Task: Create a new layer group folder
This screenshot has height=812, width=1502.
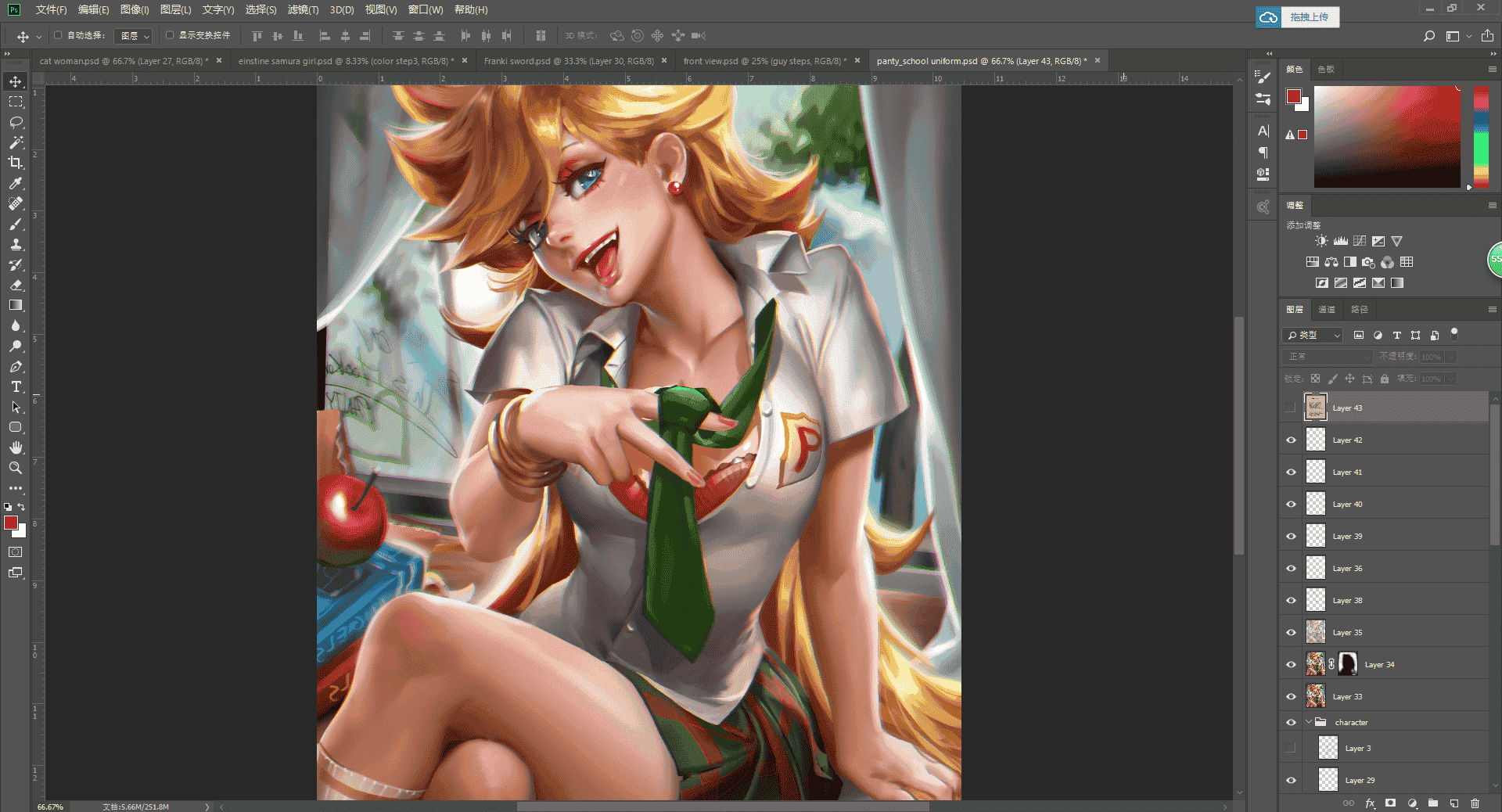Action: (1432, 803)
